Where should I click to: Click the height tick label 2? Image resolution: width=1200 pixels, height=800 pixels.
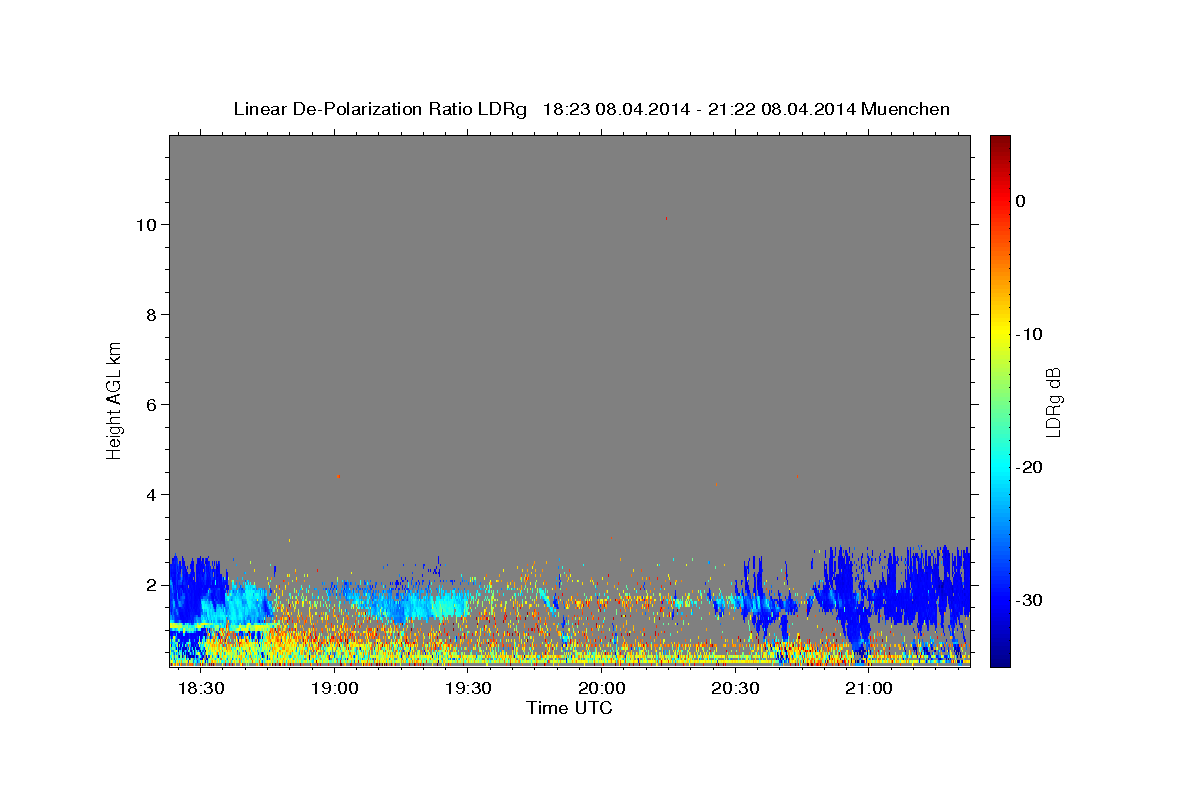click(153, 585)
